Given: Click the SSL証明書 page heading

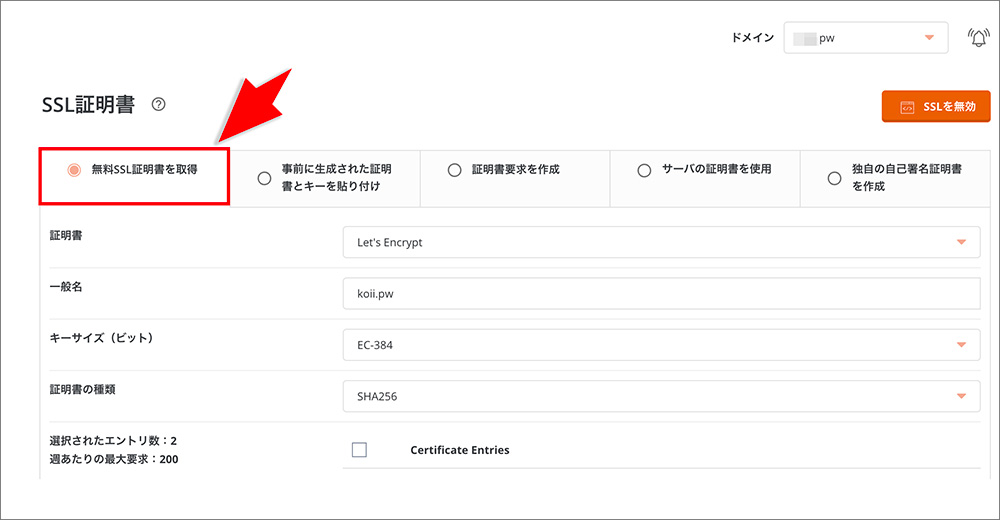Looking at the screenshot, I should pyautogui.click(x=88, y=105).
